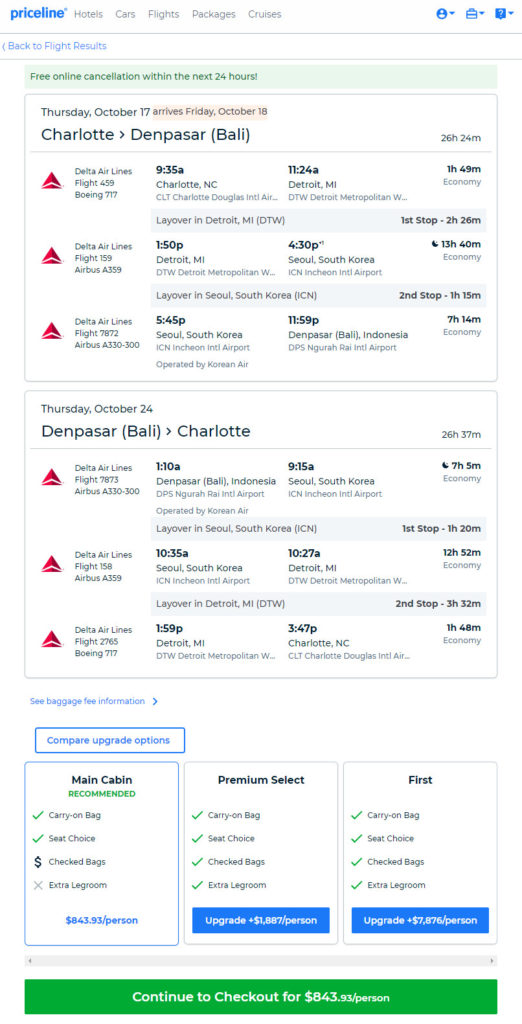This screenshot has width=522, height=1024.
Task: Continue to Checkout for $843.93
Action: 261,997
